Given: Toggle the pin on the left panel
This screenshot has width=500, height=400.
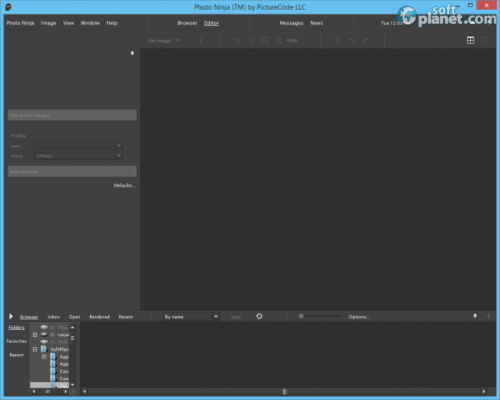Looking at the screenshot, I should click(x=132, y=53).
